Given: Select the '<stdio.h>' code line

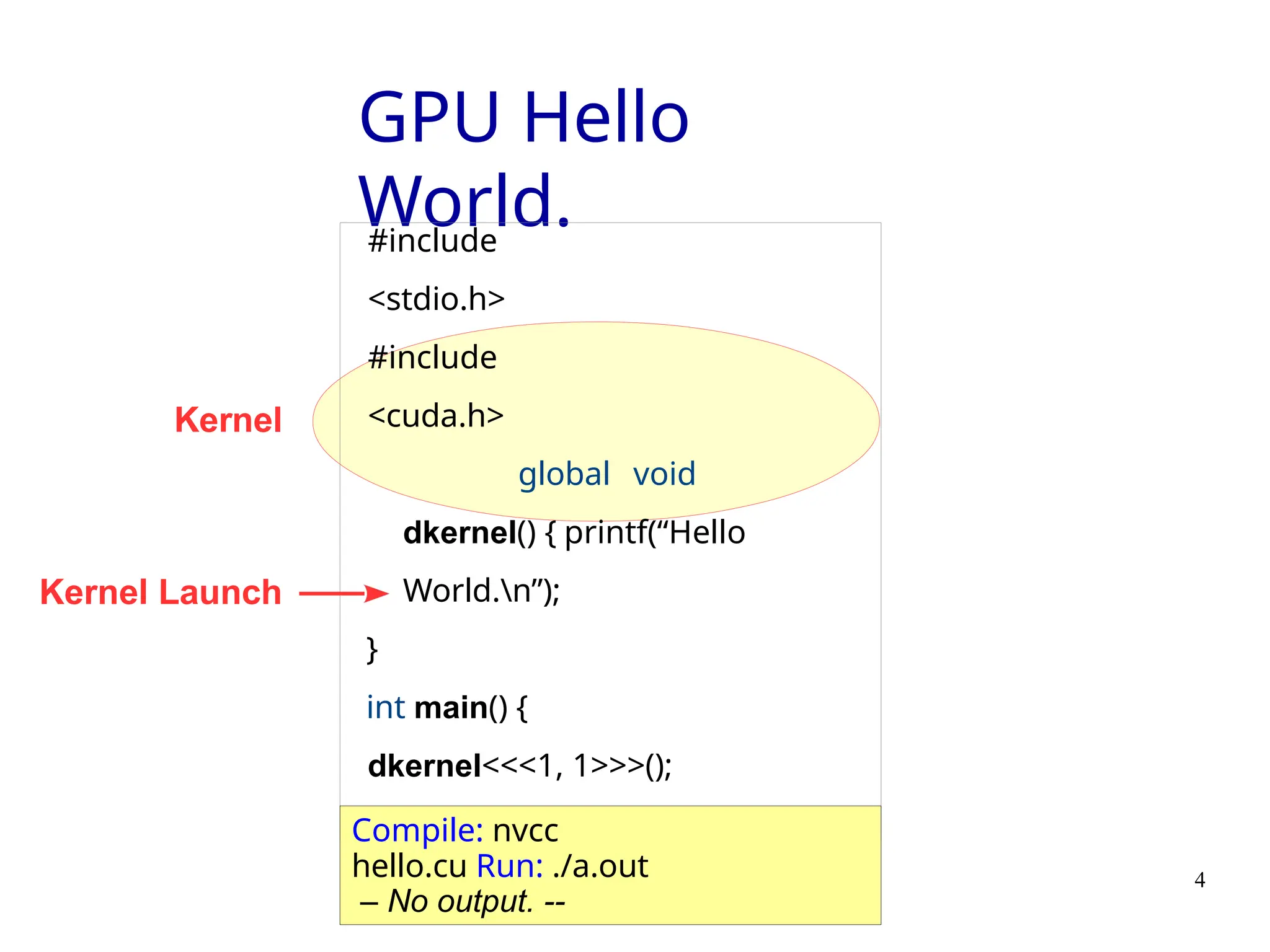Looking at the screenshot, I should tap(437, 299).
